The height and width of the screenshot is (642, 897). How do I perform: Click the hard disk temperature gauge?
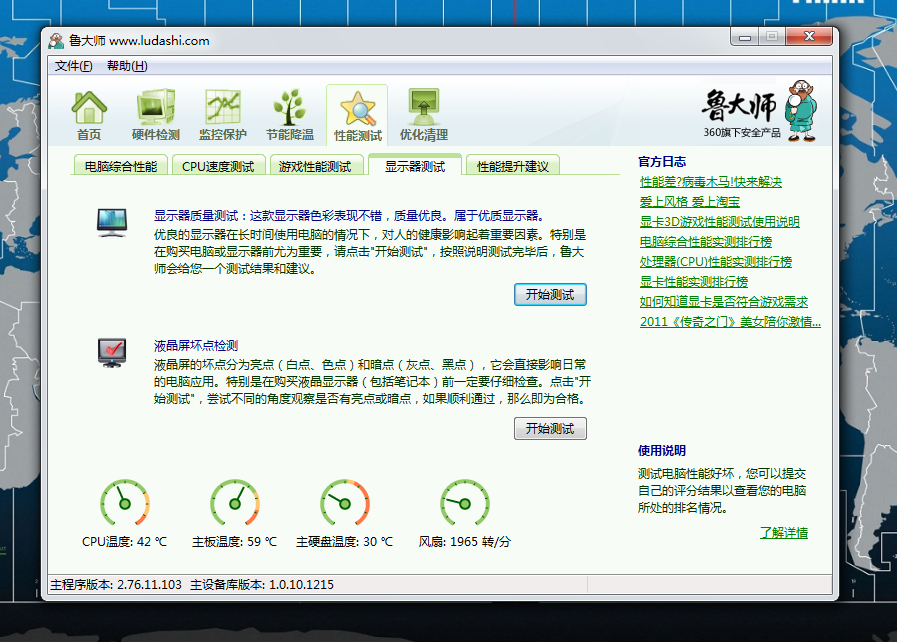point(344,503)
